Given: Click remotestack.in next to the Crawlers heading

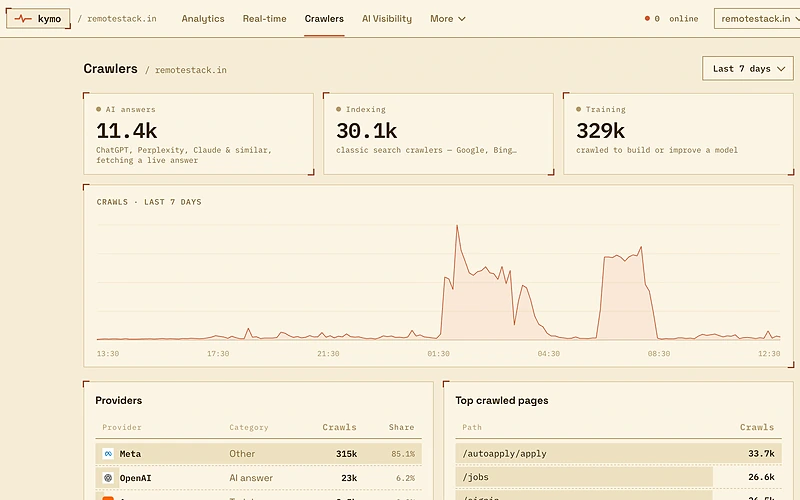Looking at the screenshot, I should coord(191,70).
